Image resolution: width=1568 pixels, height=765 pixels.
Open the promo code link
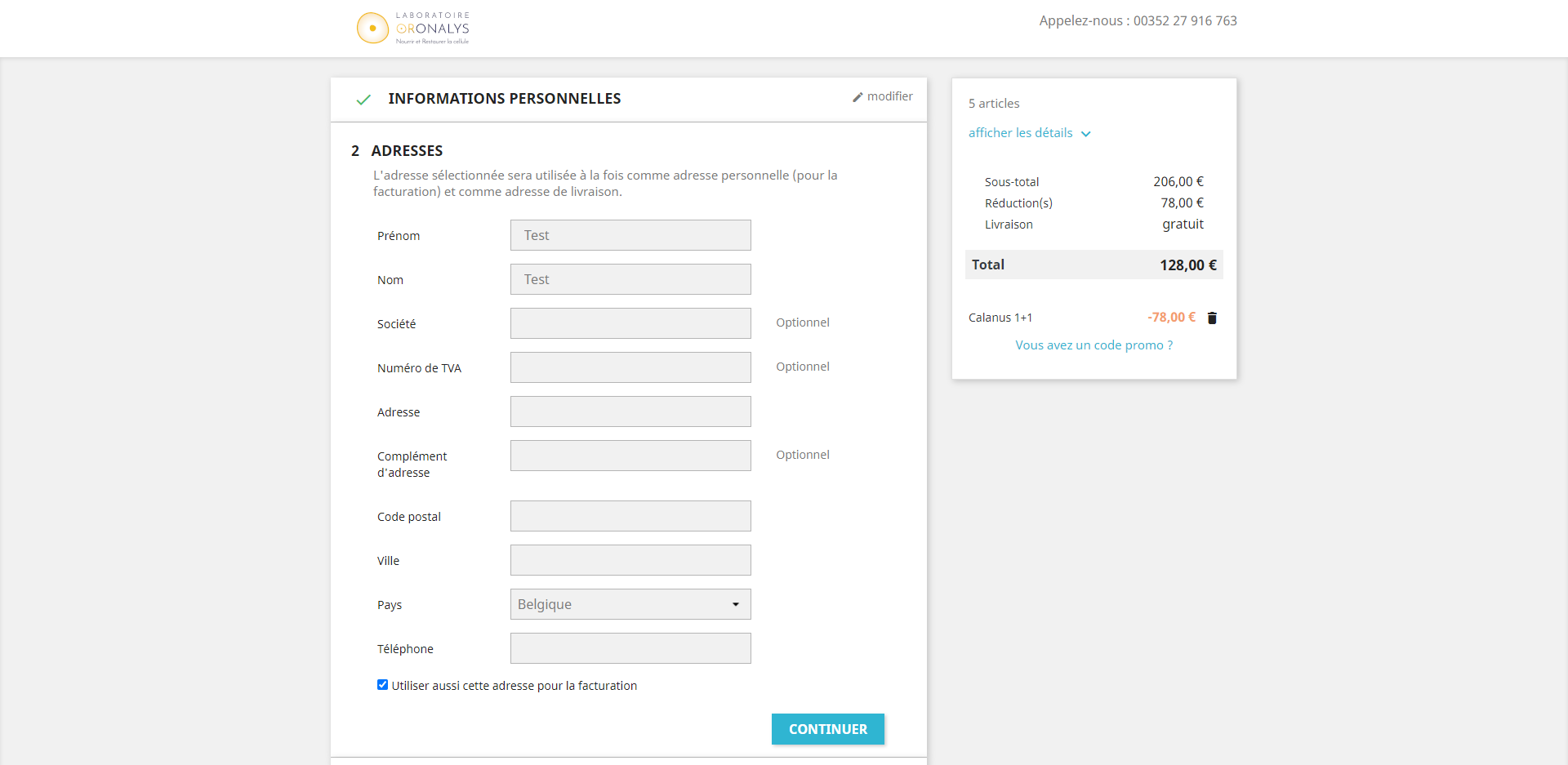(1094, 345)
